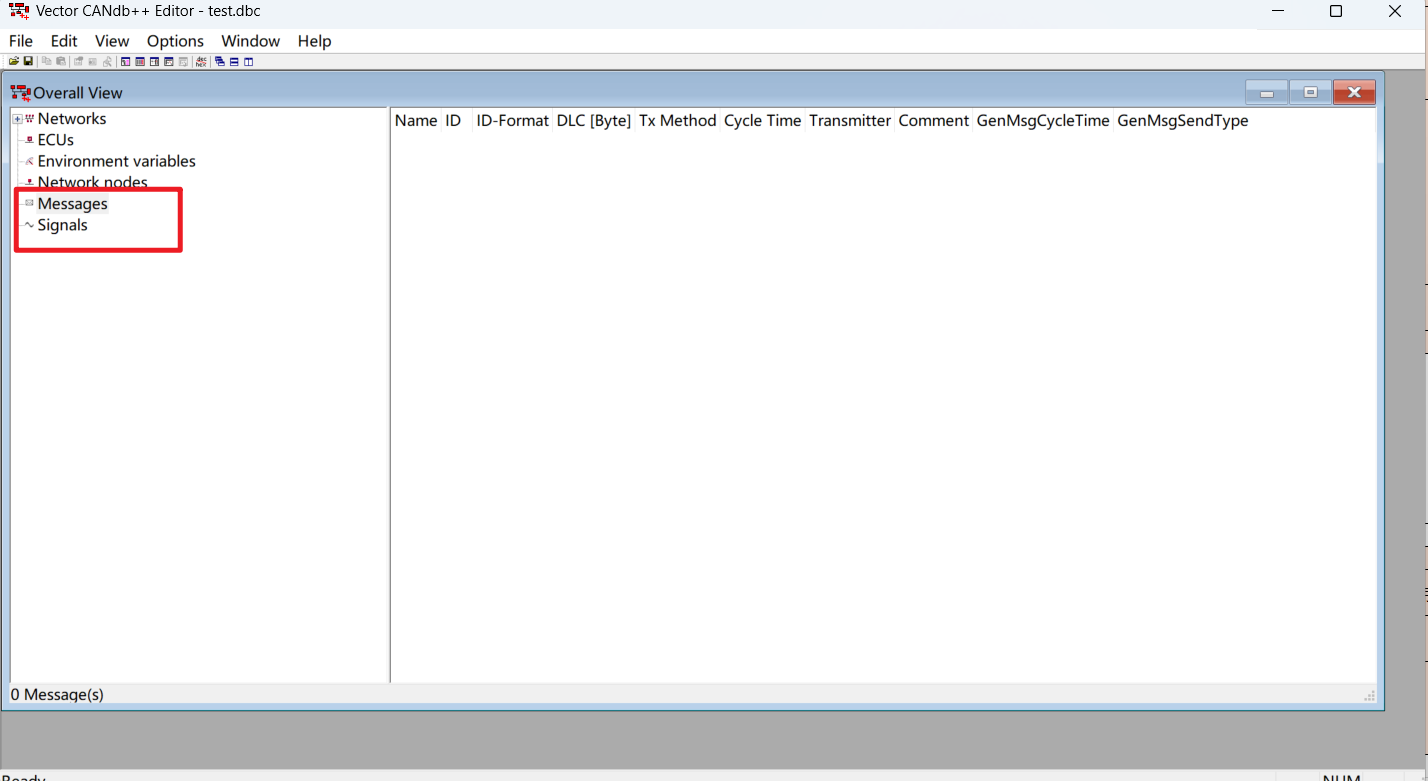Open the Window menu
Screen dimensions: 1428x781
(250, 41)
